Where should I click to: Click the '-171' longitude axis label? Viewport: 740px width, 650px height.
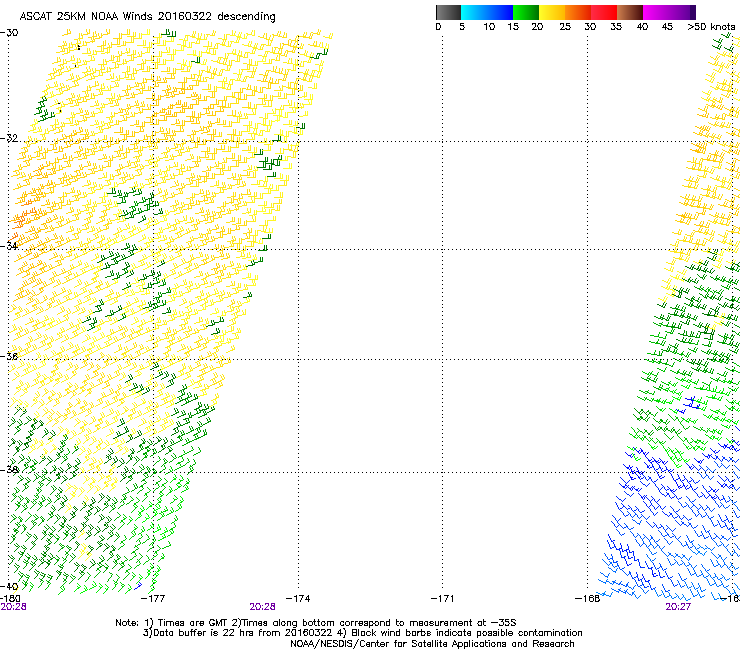[443, 599]
